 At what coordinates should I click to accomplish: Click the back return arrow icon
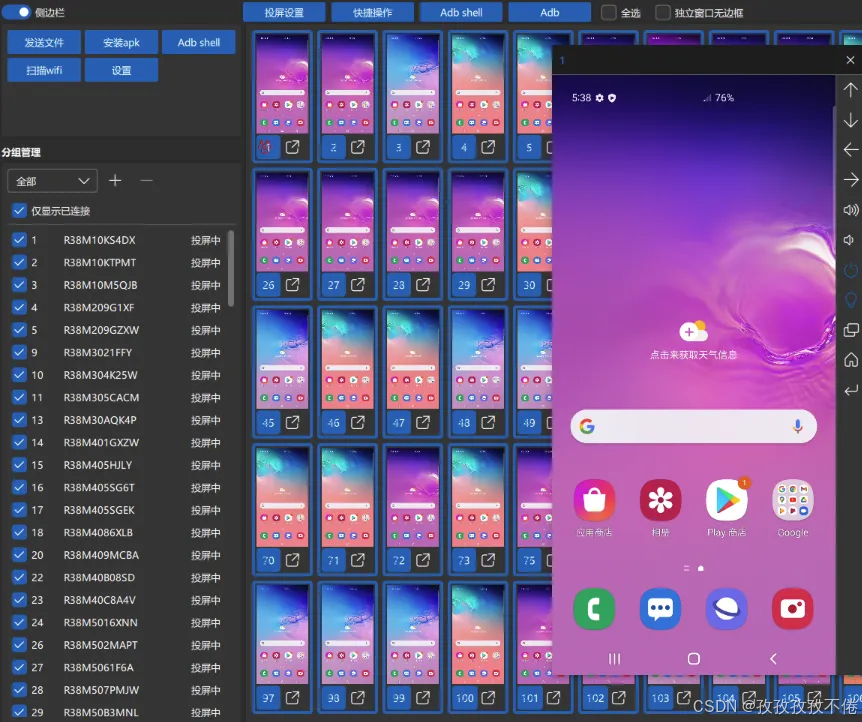click(x=850, y=390)
